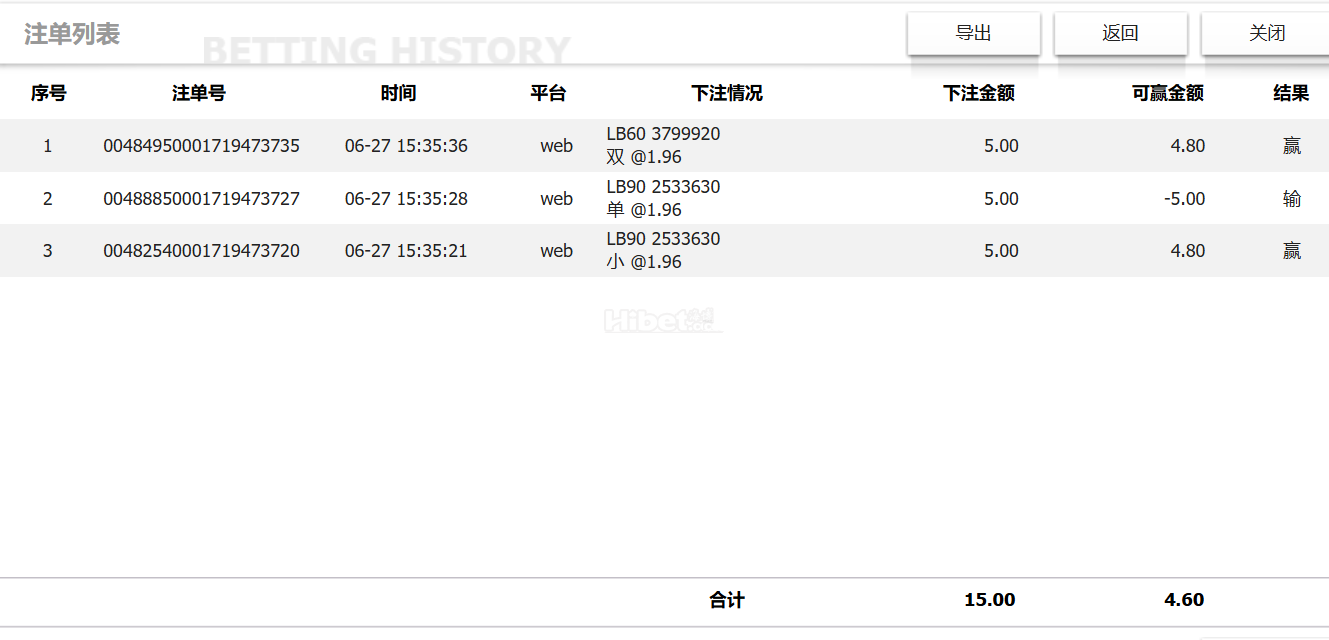Click the 小 @1.96 odds text
The width and height of the screenshot is (1329, 640).
(x=644, y=262)
